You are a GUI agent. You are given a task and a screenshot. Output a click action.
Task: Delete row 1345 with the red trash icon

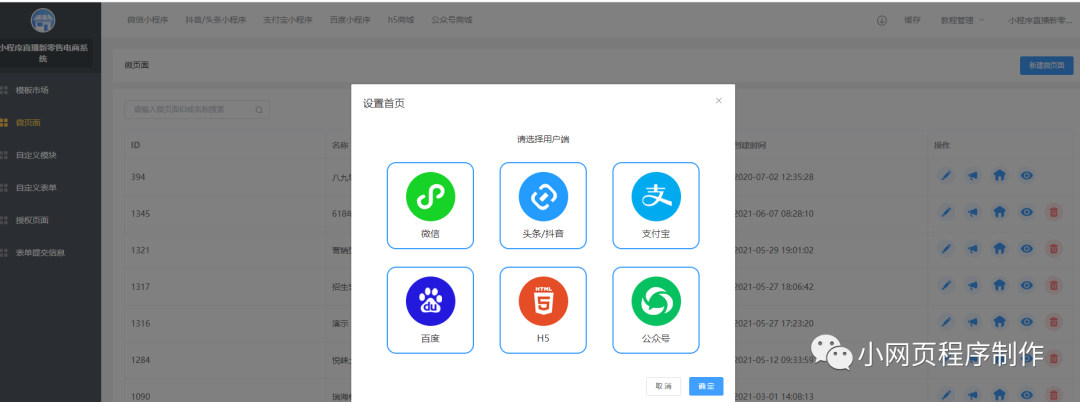click(x=1053, y=213)
